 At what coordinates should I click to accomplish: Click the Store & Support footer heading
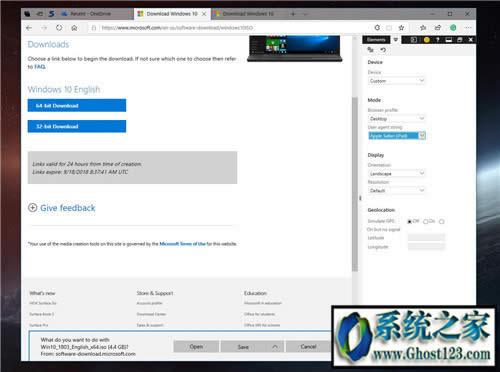click(x=155, y=293)
